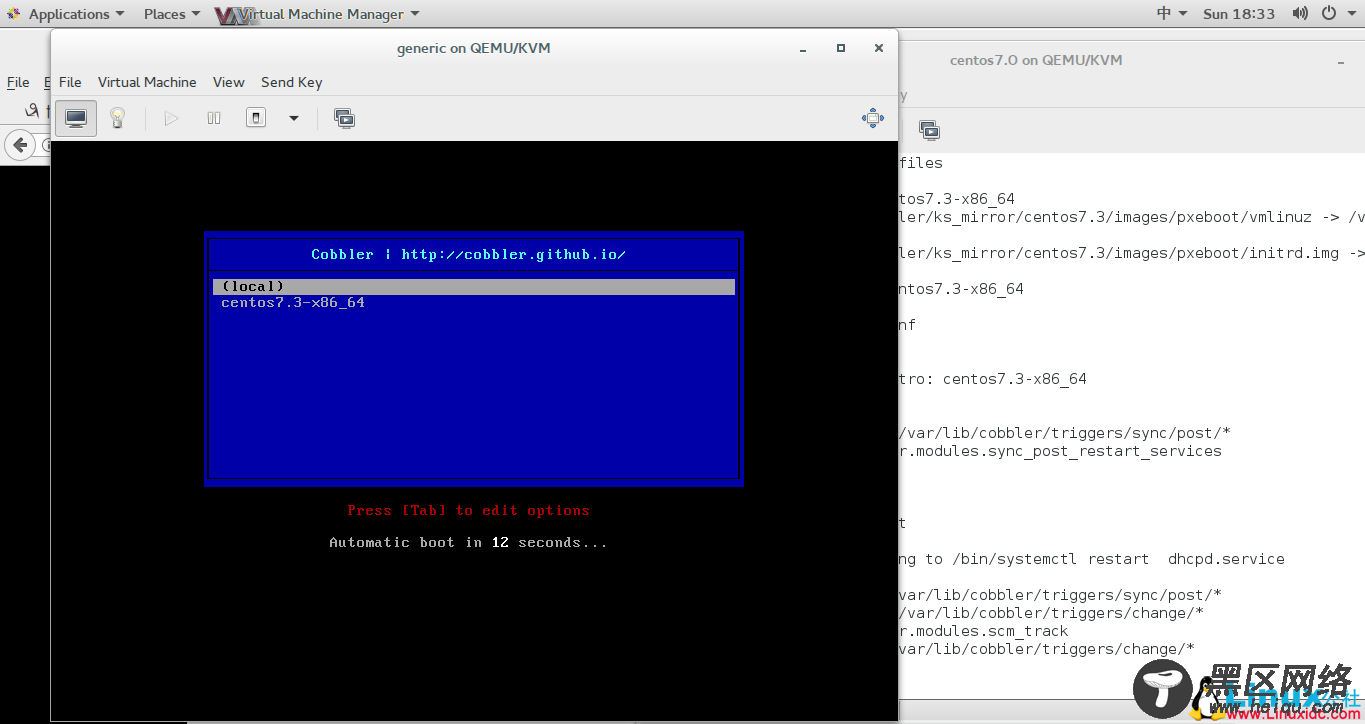Open the input method selector
Image resolution: width=1365 pixels, height=724 pixels.
point(1171,14)
